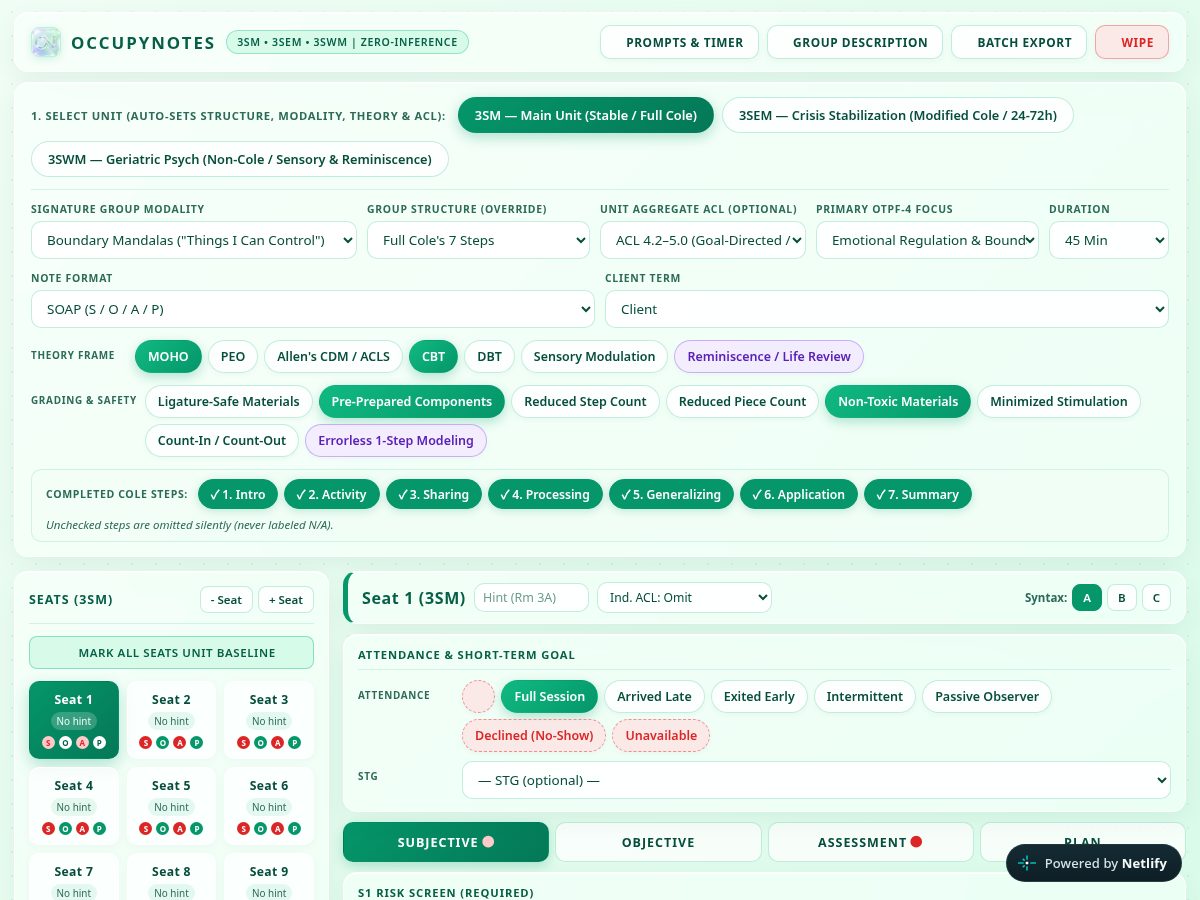Expand the Unit Aggregate ACL dropdown
Screen dimensions: 1200x900
(x=703, y=240)
